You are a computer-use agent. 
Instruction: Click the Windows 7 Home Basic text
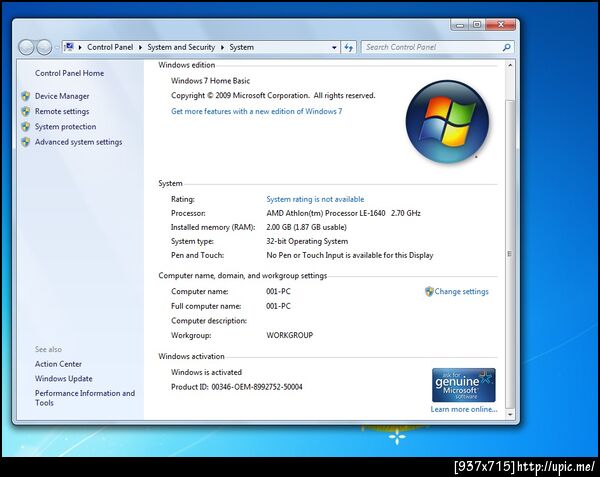click(x=210, y=81)
